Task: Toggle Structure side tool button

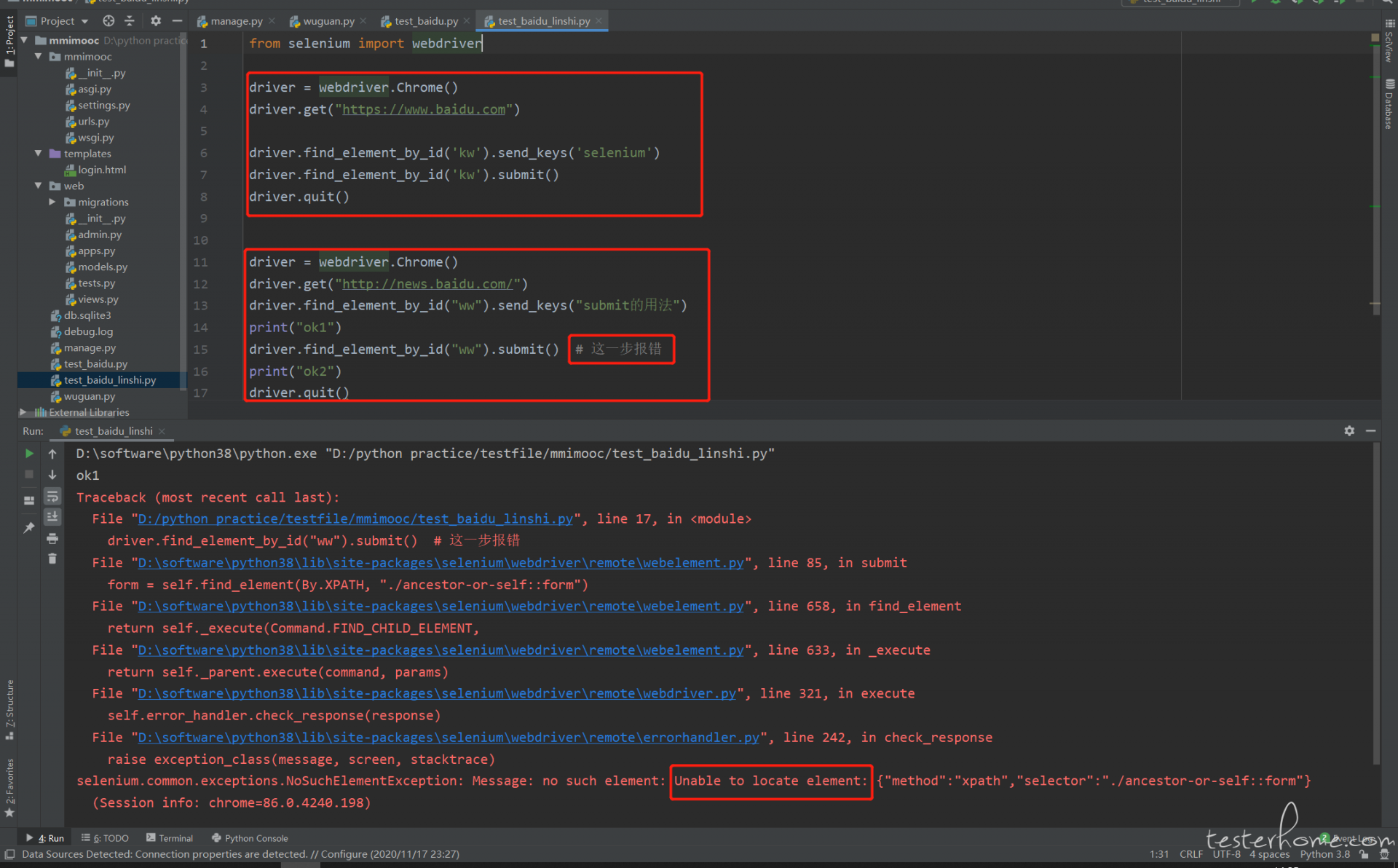Action: coord(9,710)
